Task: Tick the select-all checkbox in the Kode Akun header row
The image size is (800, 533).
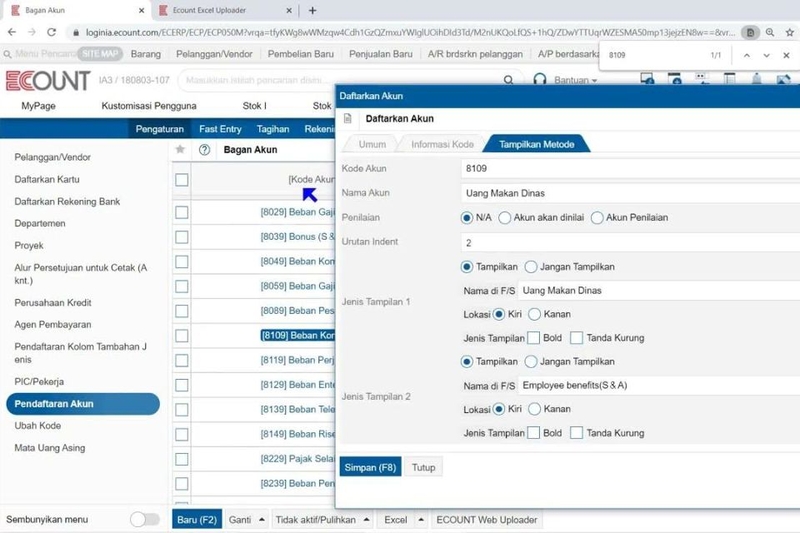Action: coord(182,180)
